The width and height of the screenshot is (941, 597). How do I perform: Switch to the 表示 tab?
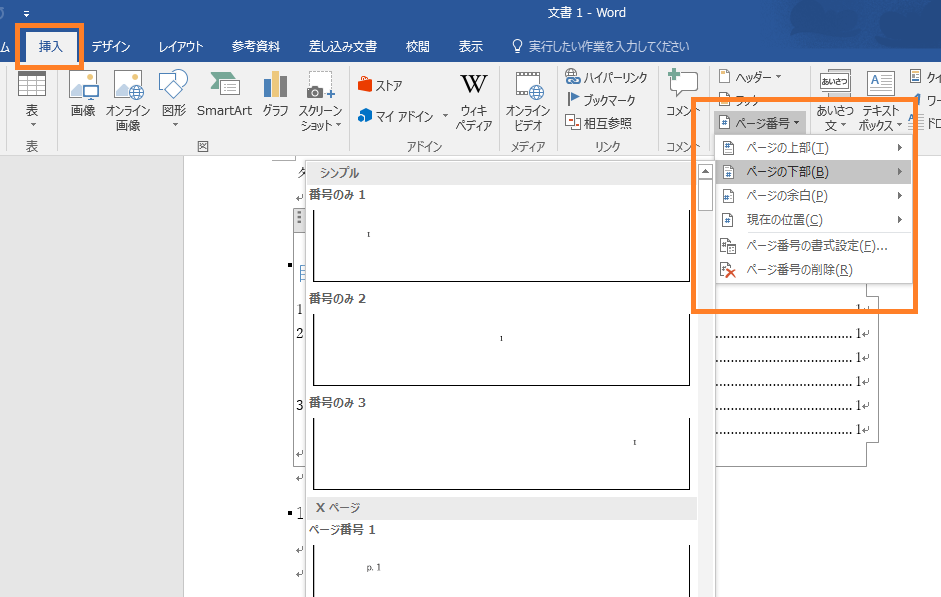(470, 46)
